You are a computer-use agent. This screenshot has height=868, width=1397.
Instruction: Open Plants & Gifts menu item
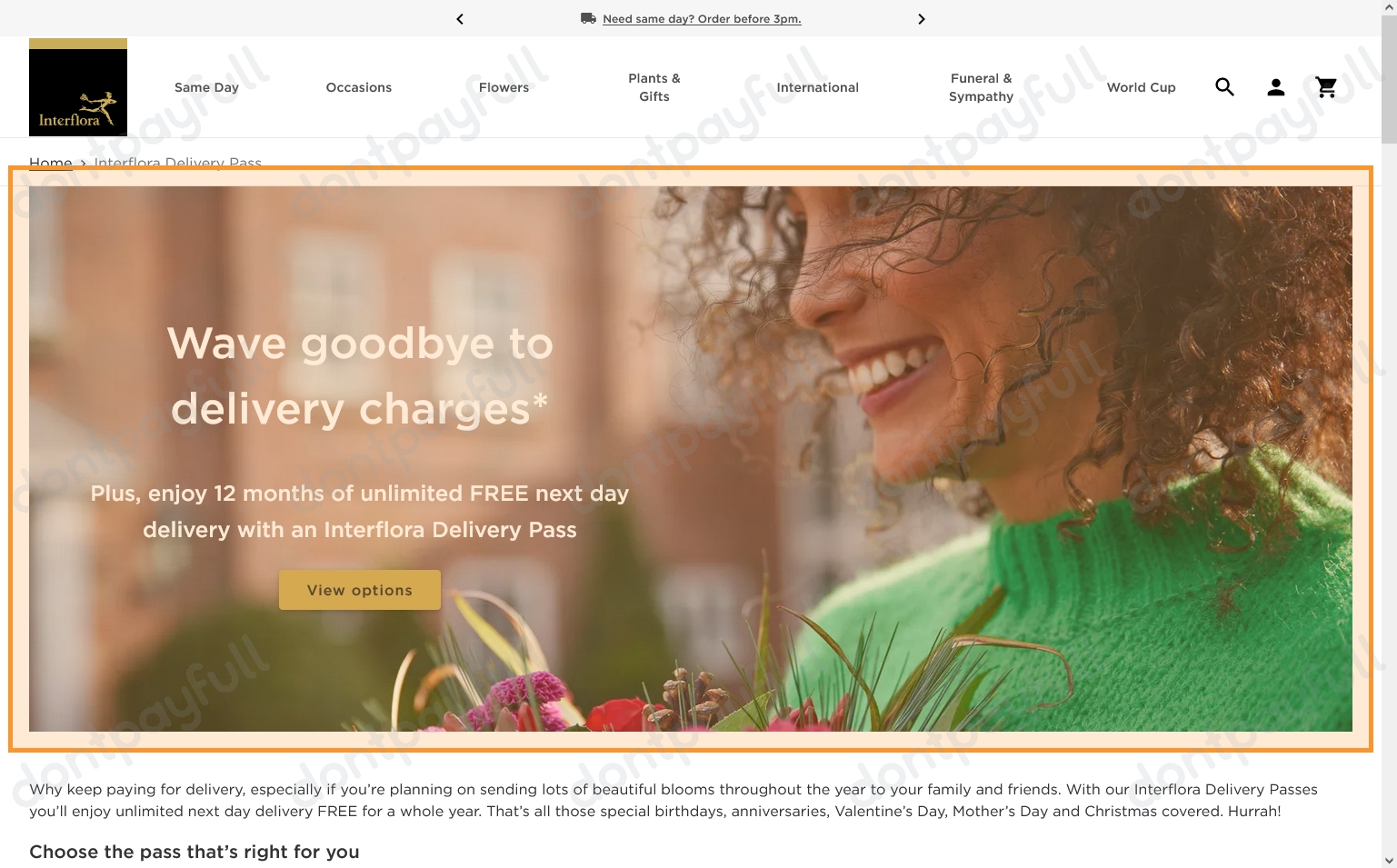tap(654, 87)
